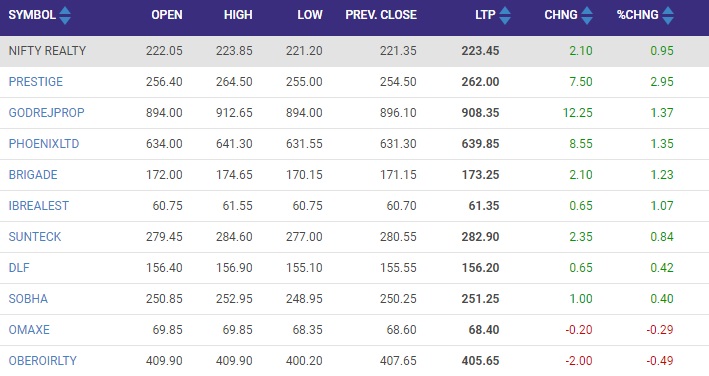Sort by %CHNG using arrow icon
This screenshot has height=376, width=709.
pyautogui.click(x=668, y=15)
